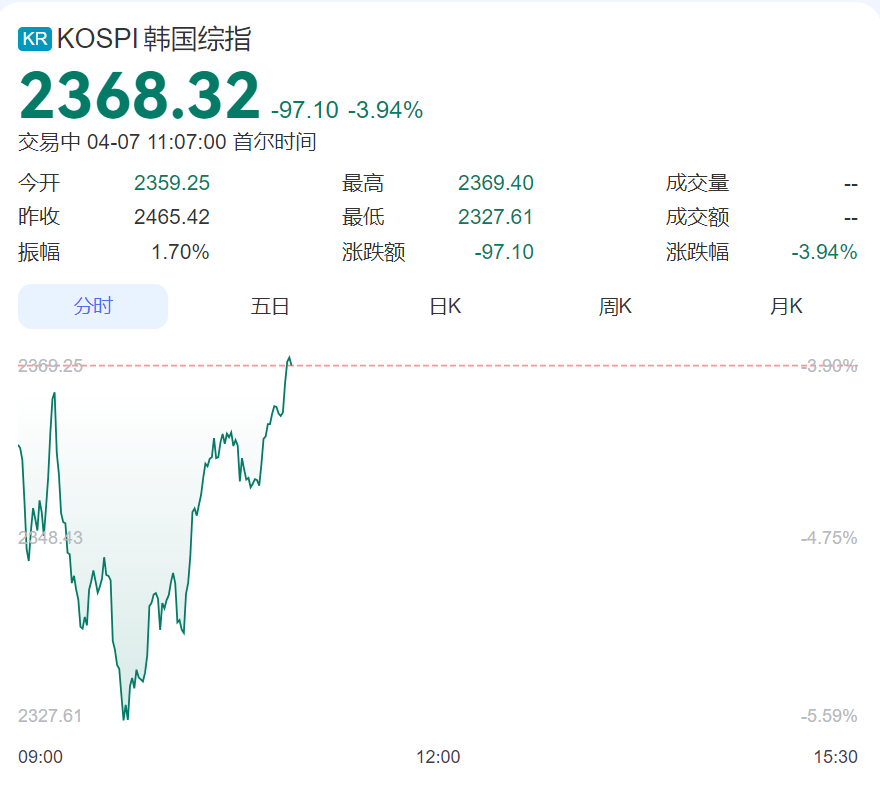880x787 pixels.
Task: Select the 分时 intraday chart tab
Action: pos(93,306)
